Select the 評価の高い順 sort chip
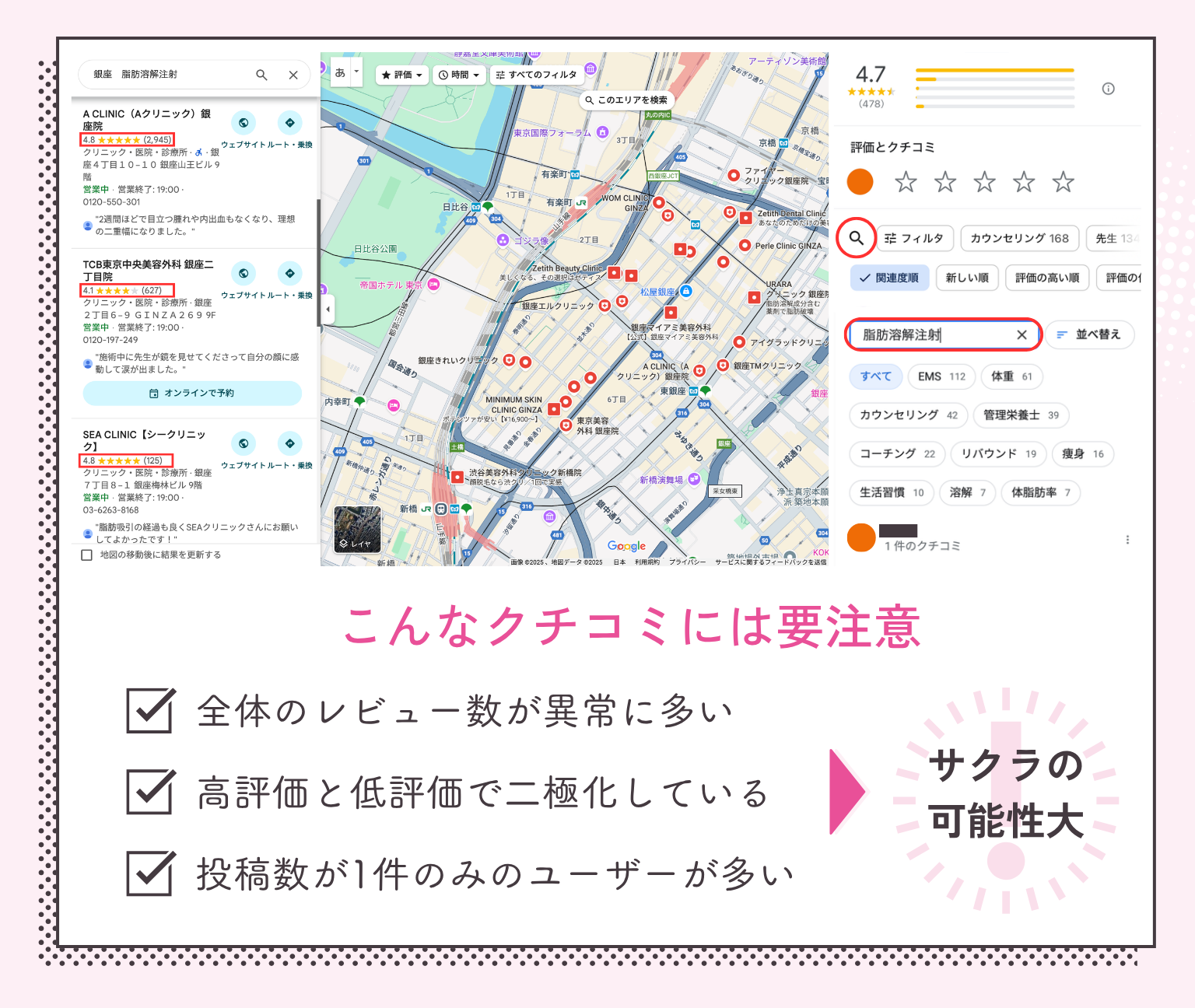Viewport: 1195px width, 1008px height. pyautogui.click(x=1047, y=278)
